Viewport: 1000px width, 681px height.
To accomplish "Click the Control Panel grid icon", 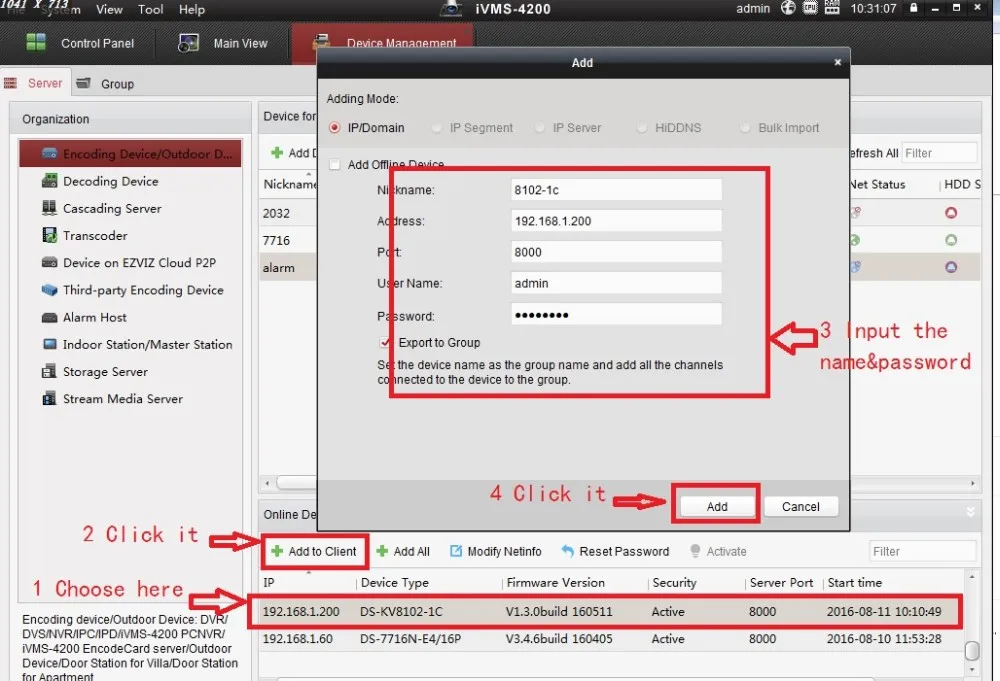I will click(x=36, y=43).
